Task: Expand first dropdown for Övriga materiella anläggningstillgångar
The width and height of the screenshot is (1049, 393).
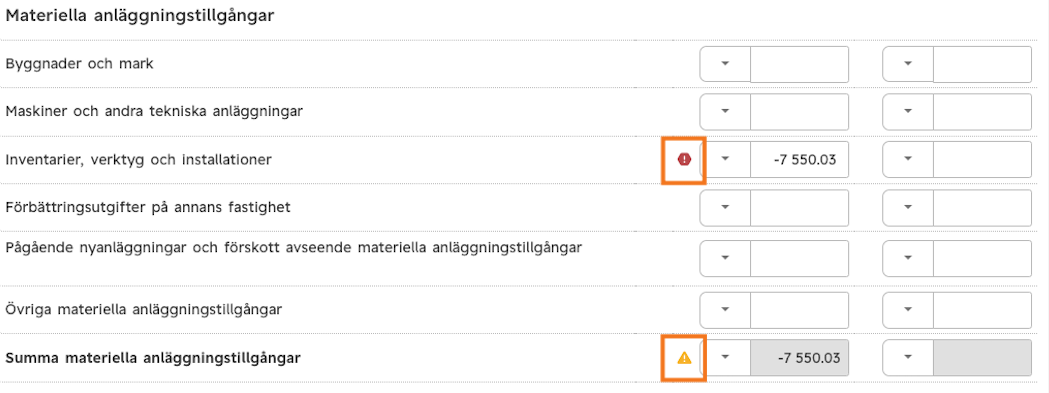Action: point(725,310)
